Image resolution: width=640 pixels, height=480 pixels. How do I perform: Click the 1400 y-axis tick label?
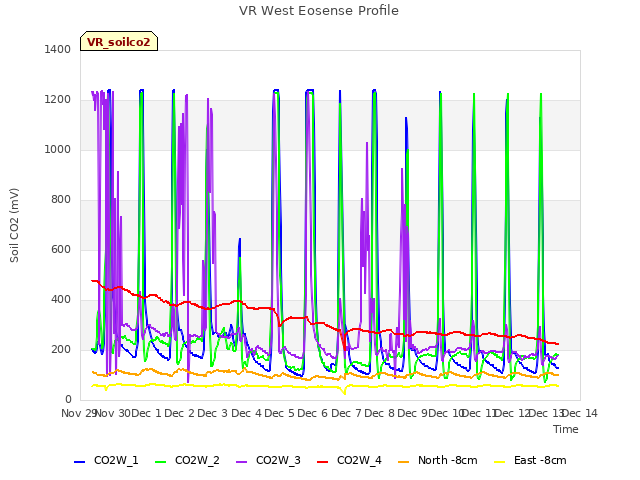58,49
